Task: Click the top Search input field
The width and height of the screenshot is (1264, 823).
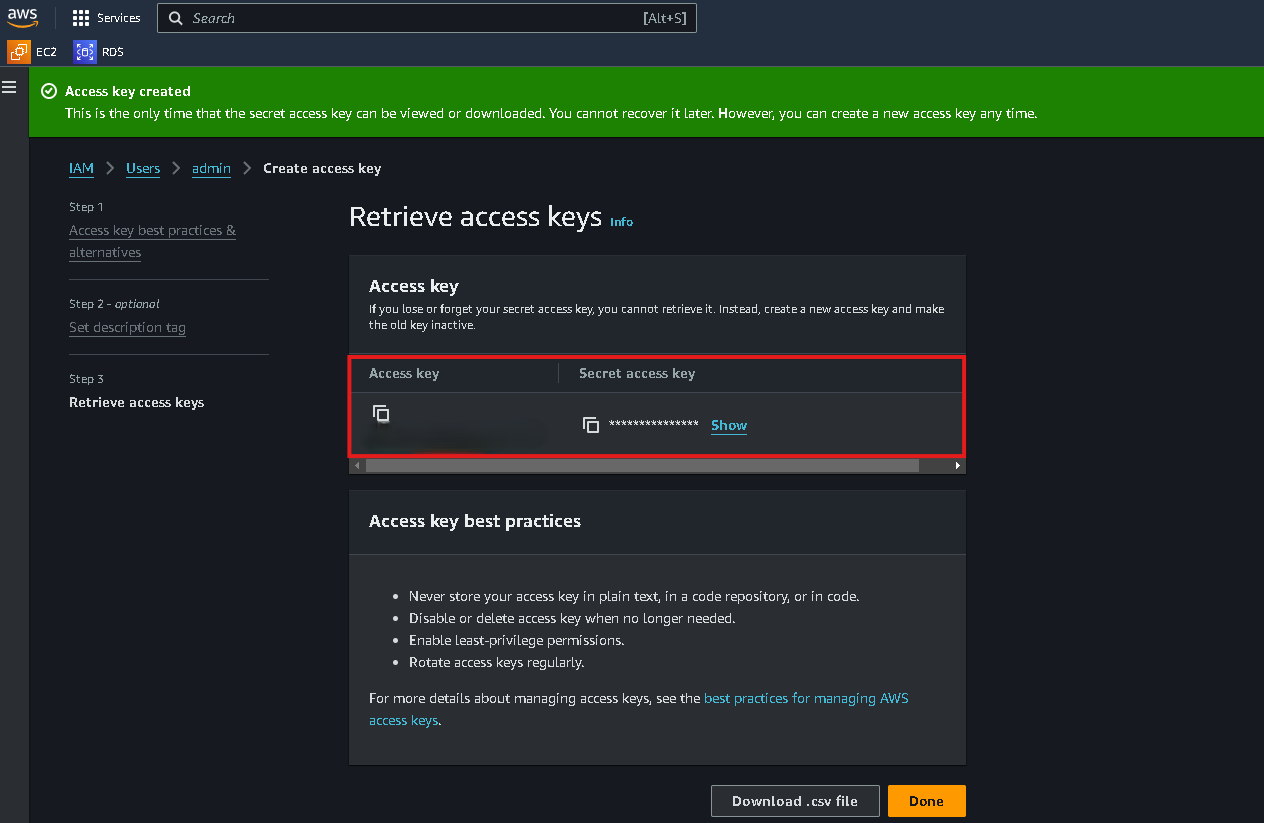Action: 427,18
